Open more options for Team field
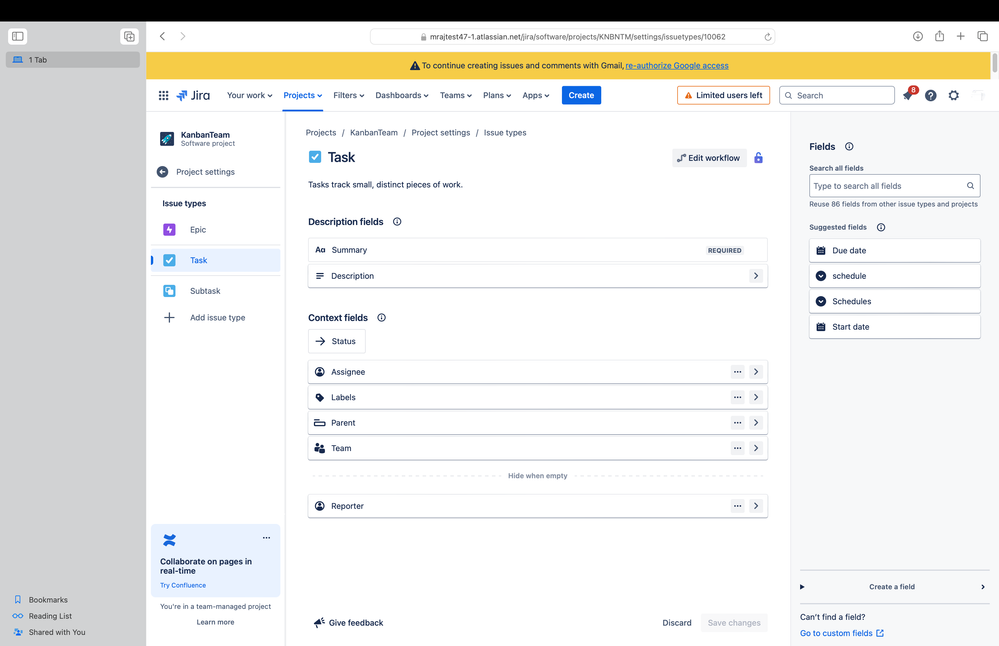 pyautogui.click(x=737, y=449)
